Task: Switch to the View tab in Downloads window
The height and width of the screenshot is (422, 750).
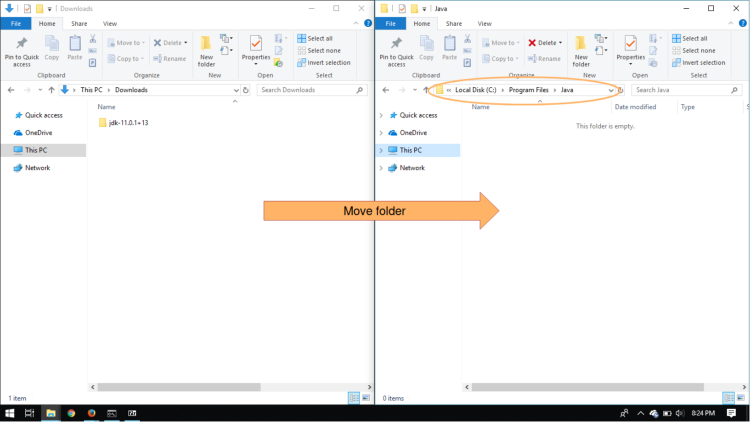Action: click(110, 23)
